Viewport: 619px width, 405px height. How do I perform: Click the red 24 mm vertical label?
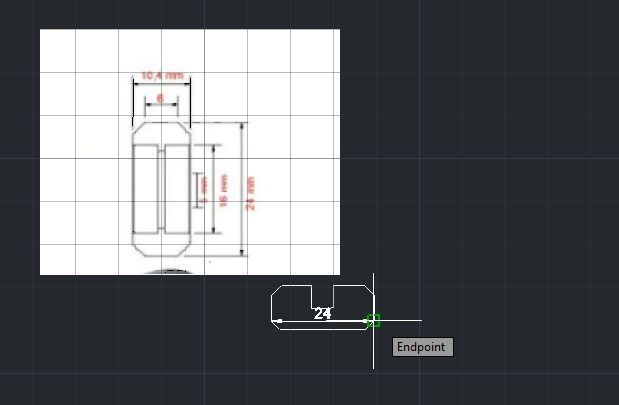click(250, 193)
